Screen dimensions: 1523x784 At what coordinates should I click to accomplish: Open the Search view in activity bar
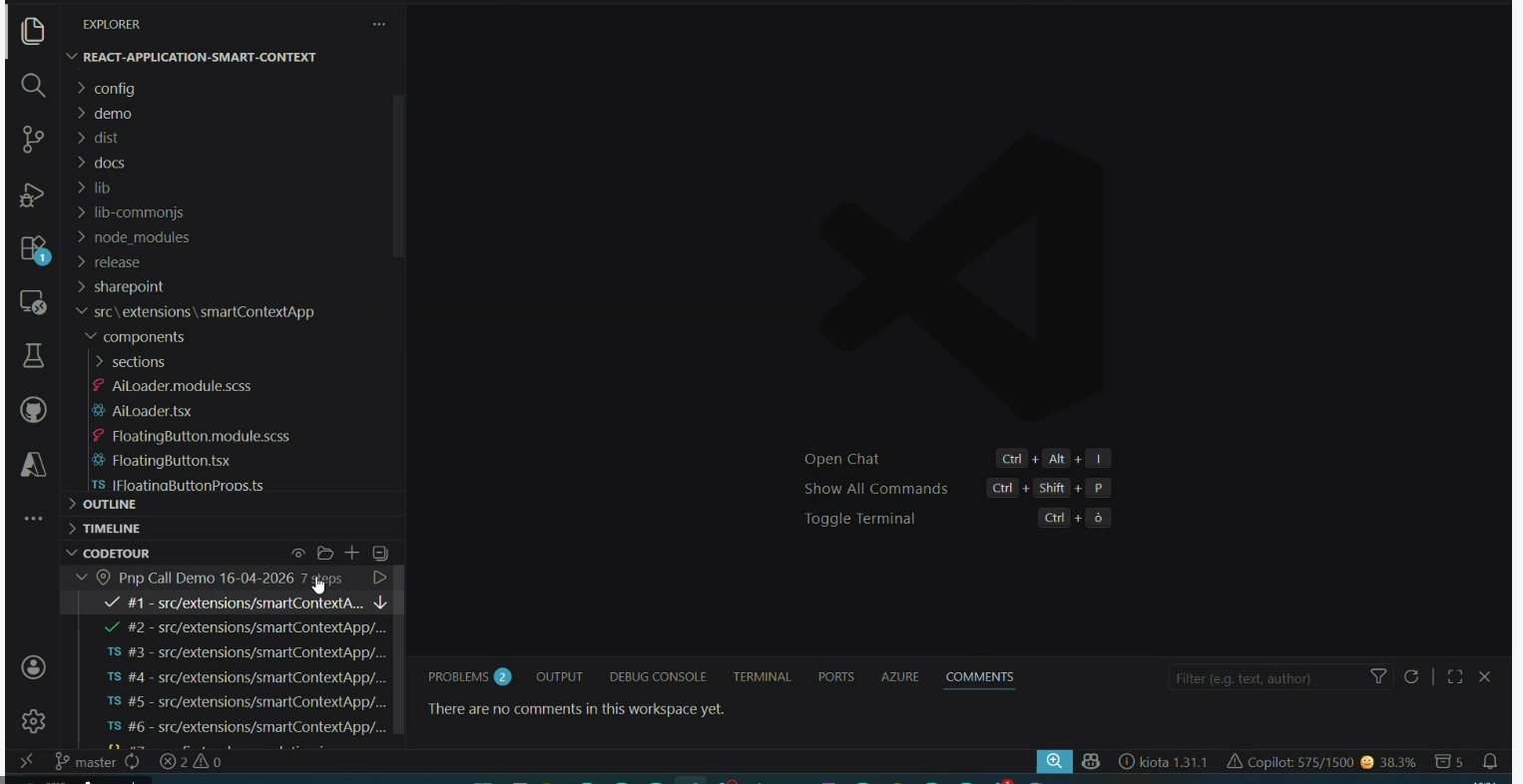pos(33,86)
